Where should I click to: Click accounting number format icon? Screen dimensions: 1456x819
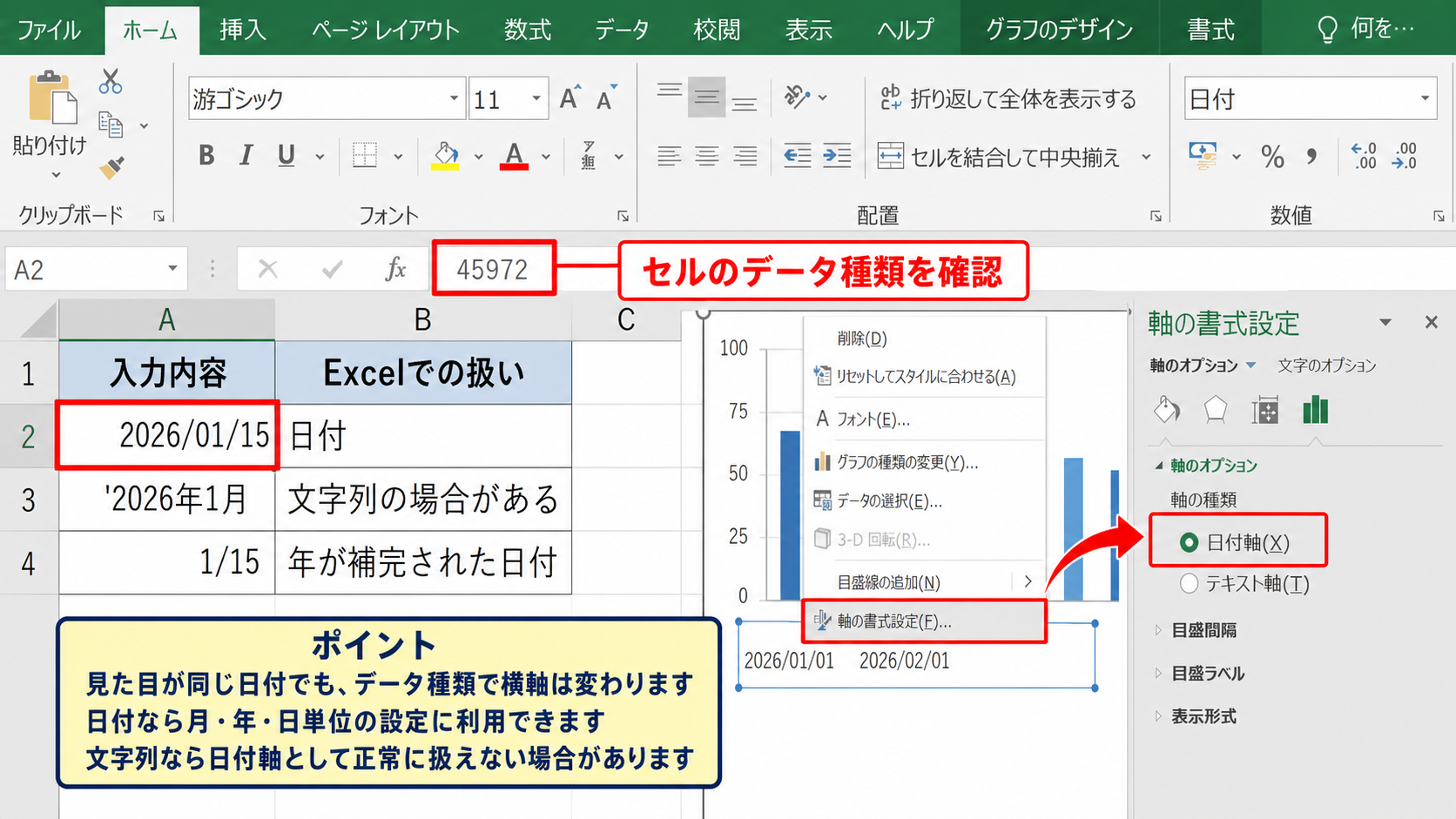point(1203,156)
